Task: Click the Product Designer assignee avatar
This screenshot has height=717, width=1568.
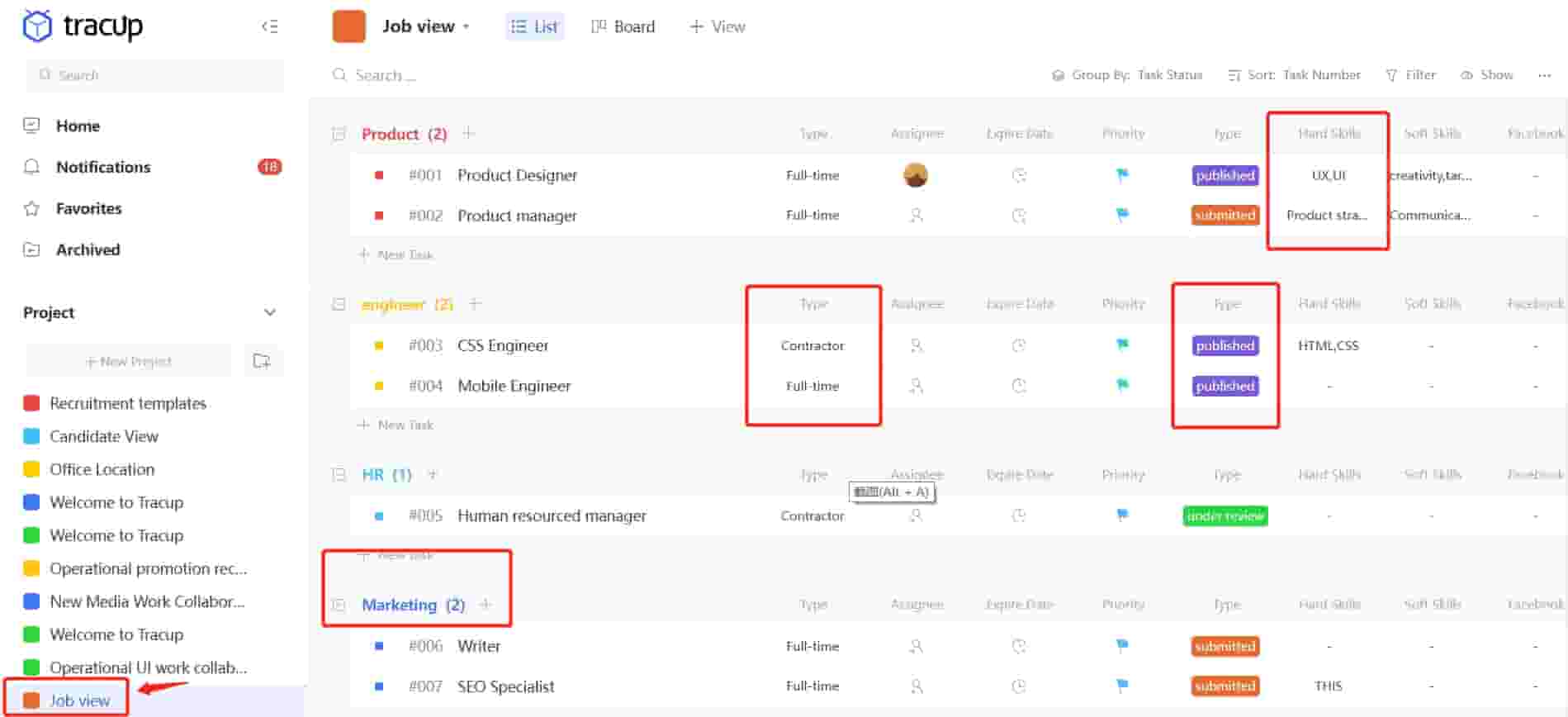Action: click(916, 175)
